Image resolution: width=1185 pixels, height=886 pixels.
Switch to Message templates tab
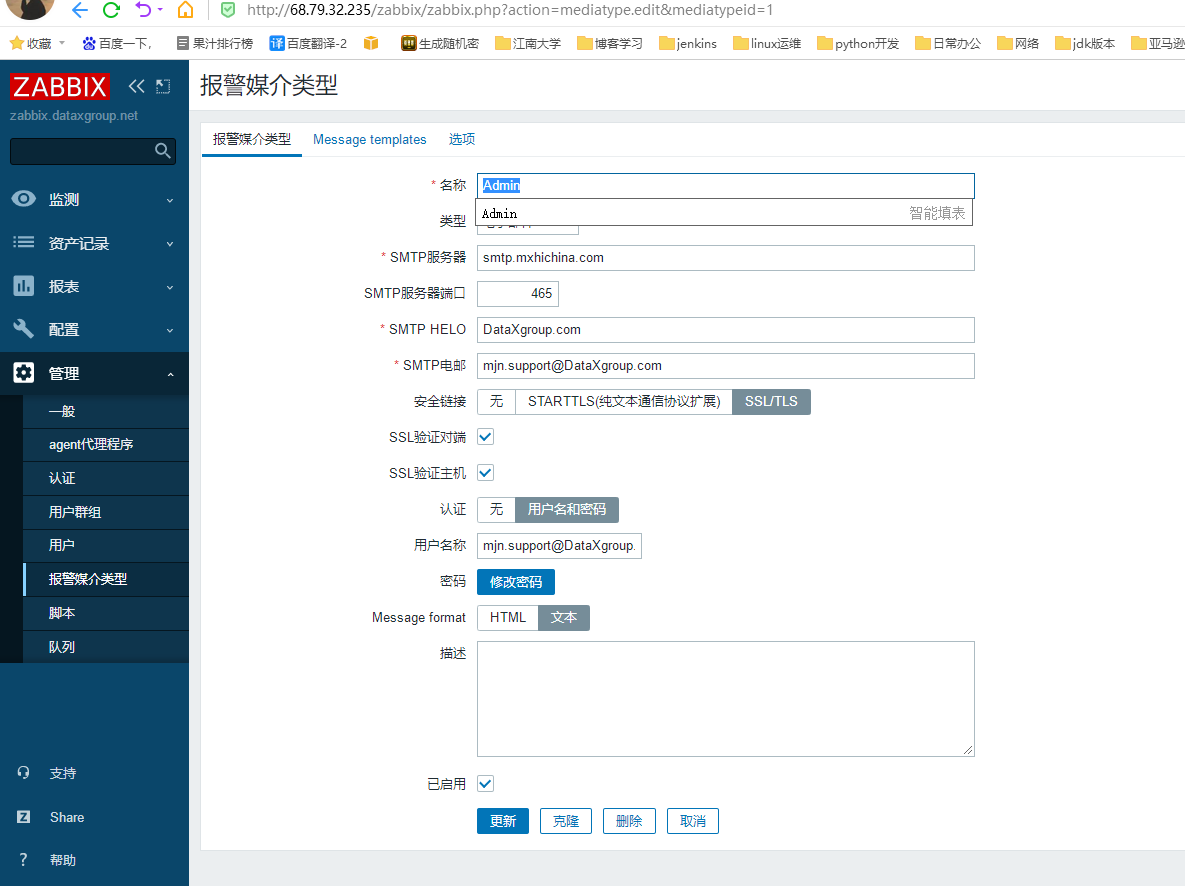[x=370, y=139]
